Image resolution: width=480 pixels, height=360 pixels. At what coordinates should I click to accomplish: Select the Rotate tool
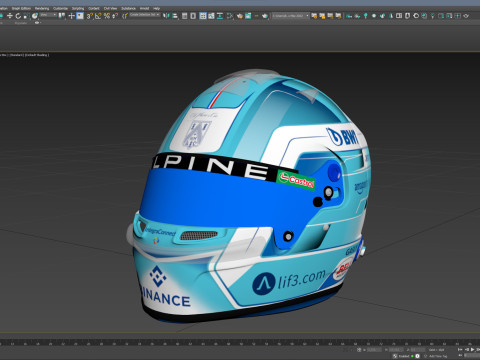[18, 16]
